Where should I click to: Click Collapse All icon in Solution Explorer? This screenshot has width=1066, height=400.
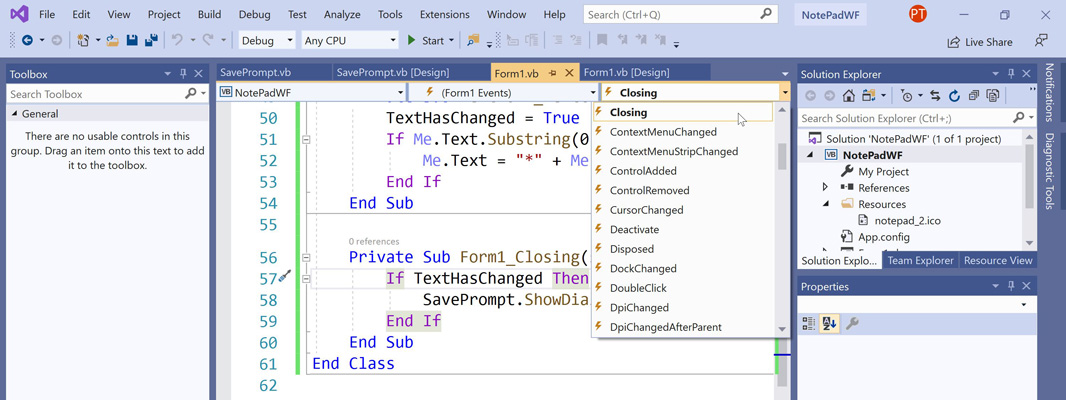[x=974, y=96]
